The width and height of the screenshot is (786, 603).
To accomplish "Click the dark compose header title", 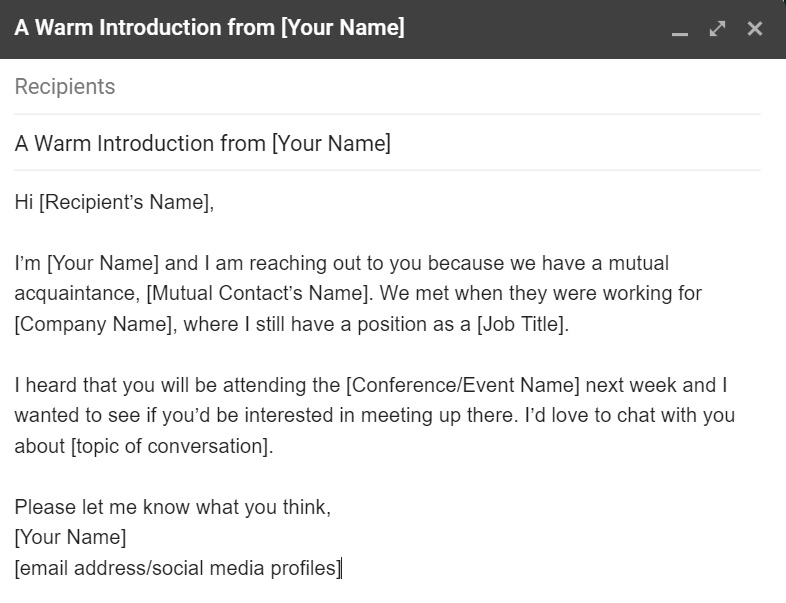I will coord(209,28).
